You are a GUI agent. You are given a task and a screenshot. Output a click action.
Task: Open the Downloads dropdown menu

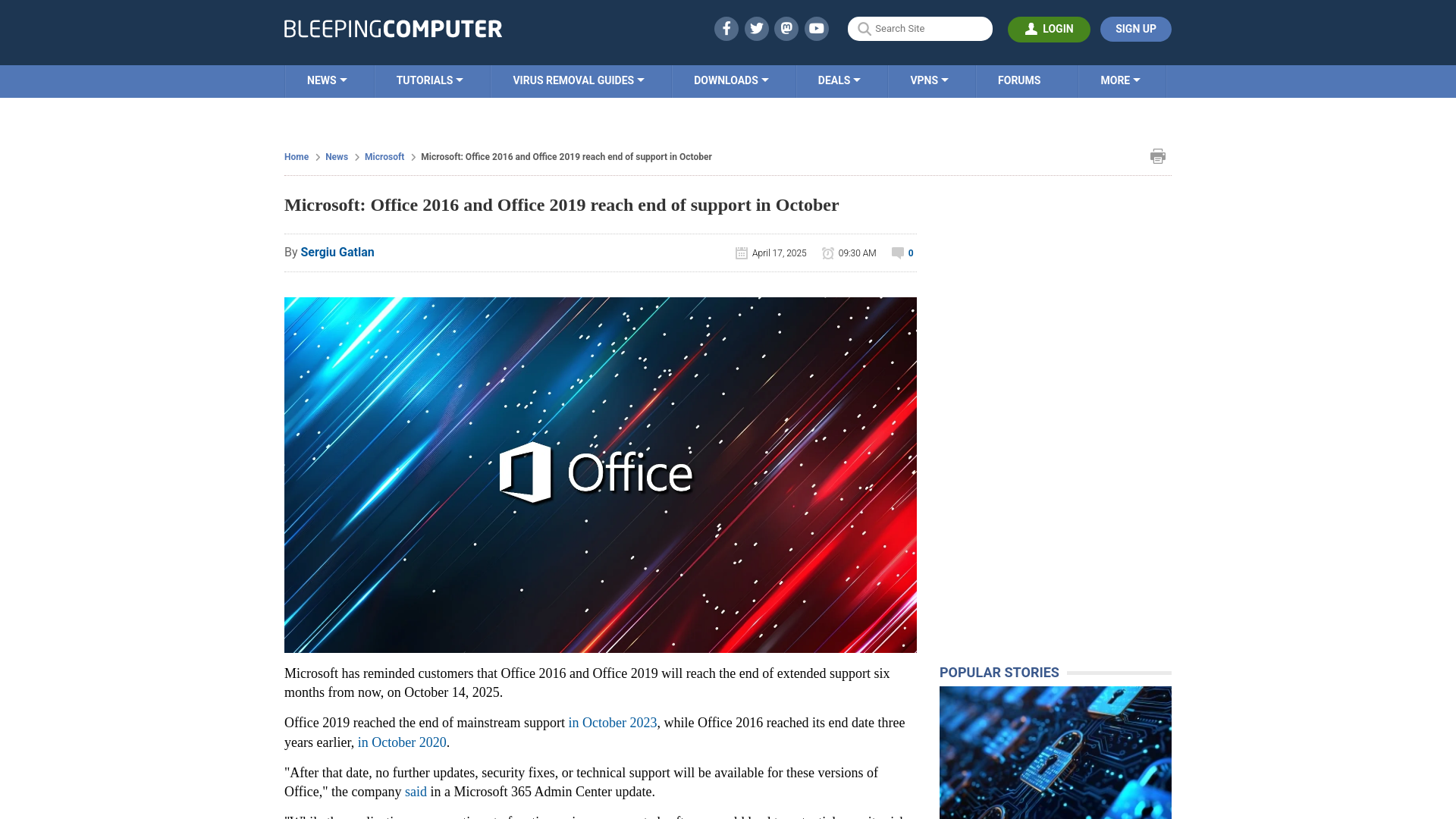[731, 80]
